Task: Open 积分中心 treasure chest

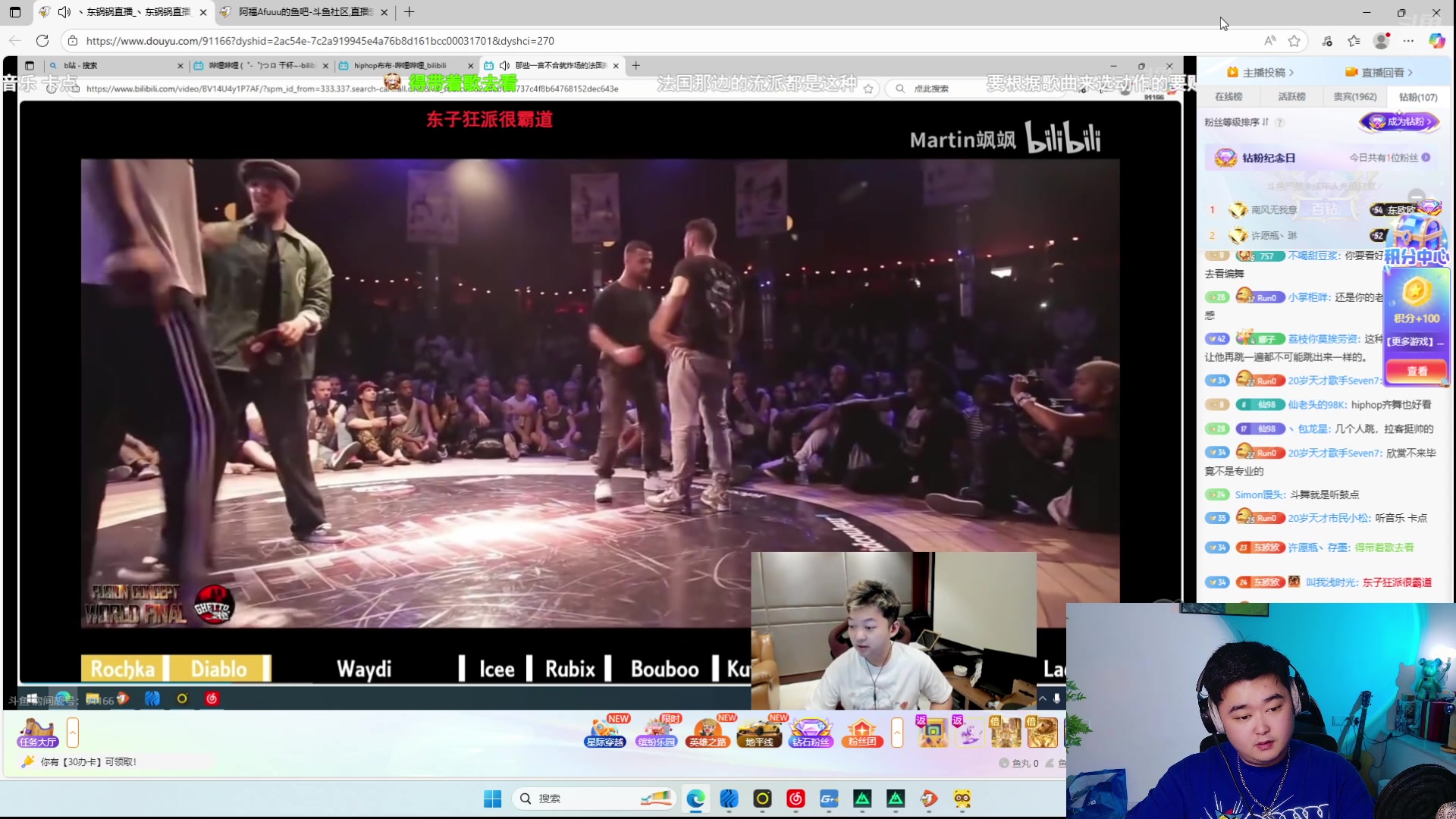Action: coord(1416,239)
